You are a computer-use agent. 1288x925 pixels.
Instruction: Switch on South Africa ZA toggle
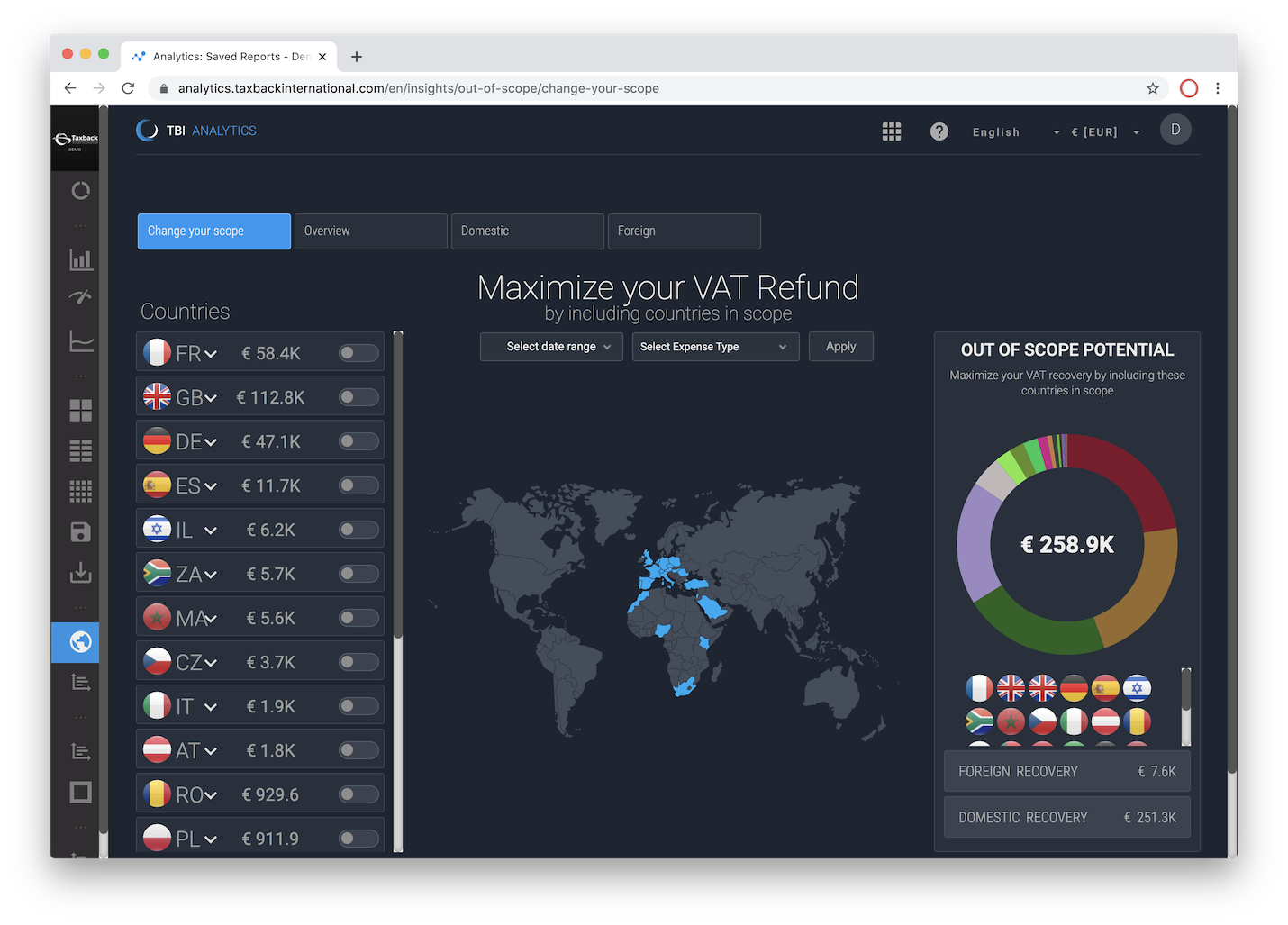[358, 574]
